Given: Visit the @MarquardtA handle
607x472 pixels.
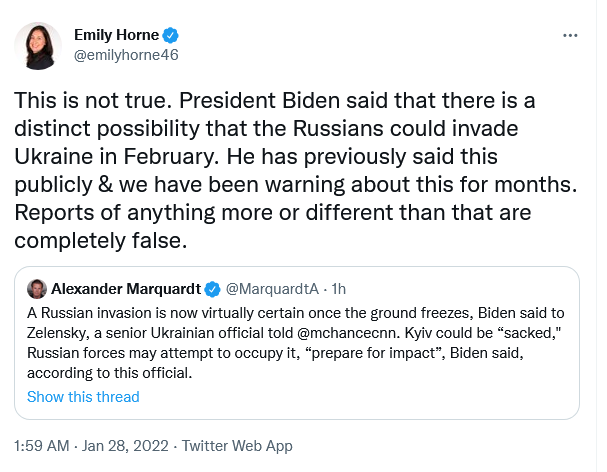Looking at the screenshot, I should 269,289.
